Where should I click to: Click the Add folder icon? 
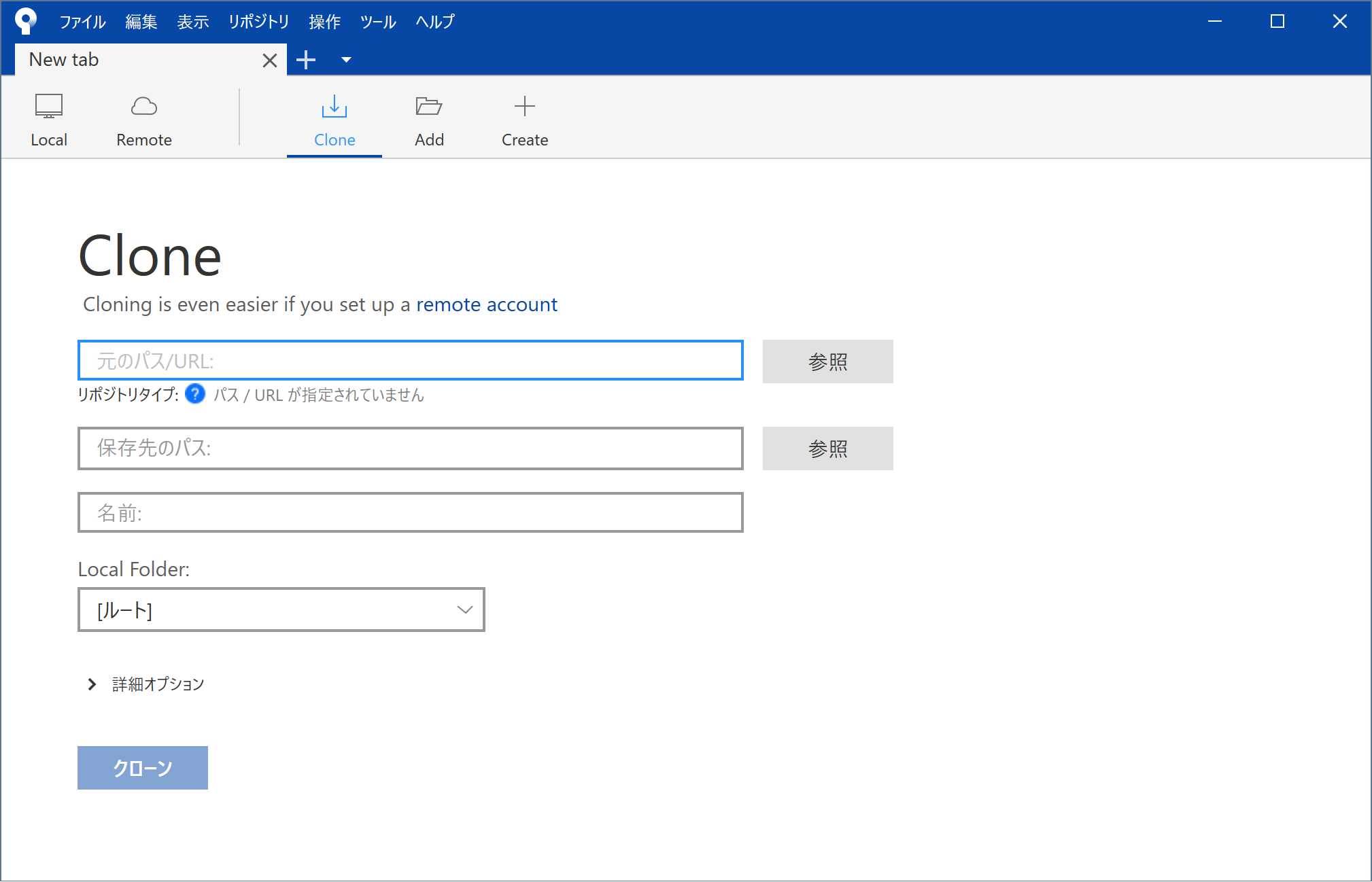tap(429, 107)
